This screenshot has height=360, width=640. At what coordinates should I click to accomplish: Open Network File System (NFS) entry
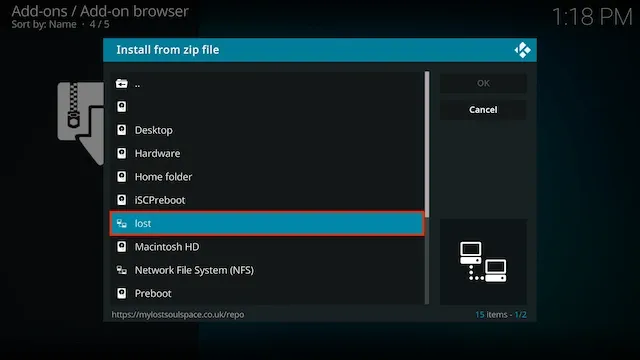coord(267,270)
